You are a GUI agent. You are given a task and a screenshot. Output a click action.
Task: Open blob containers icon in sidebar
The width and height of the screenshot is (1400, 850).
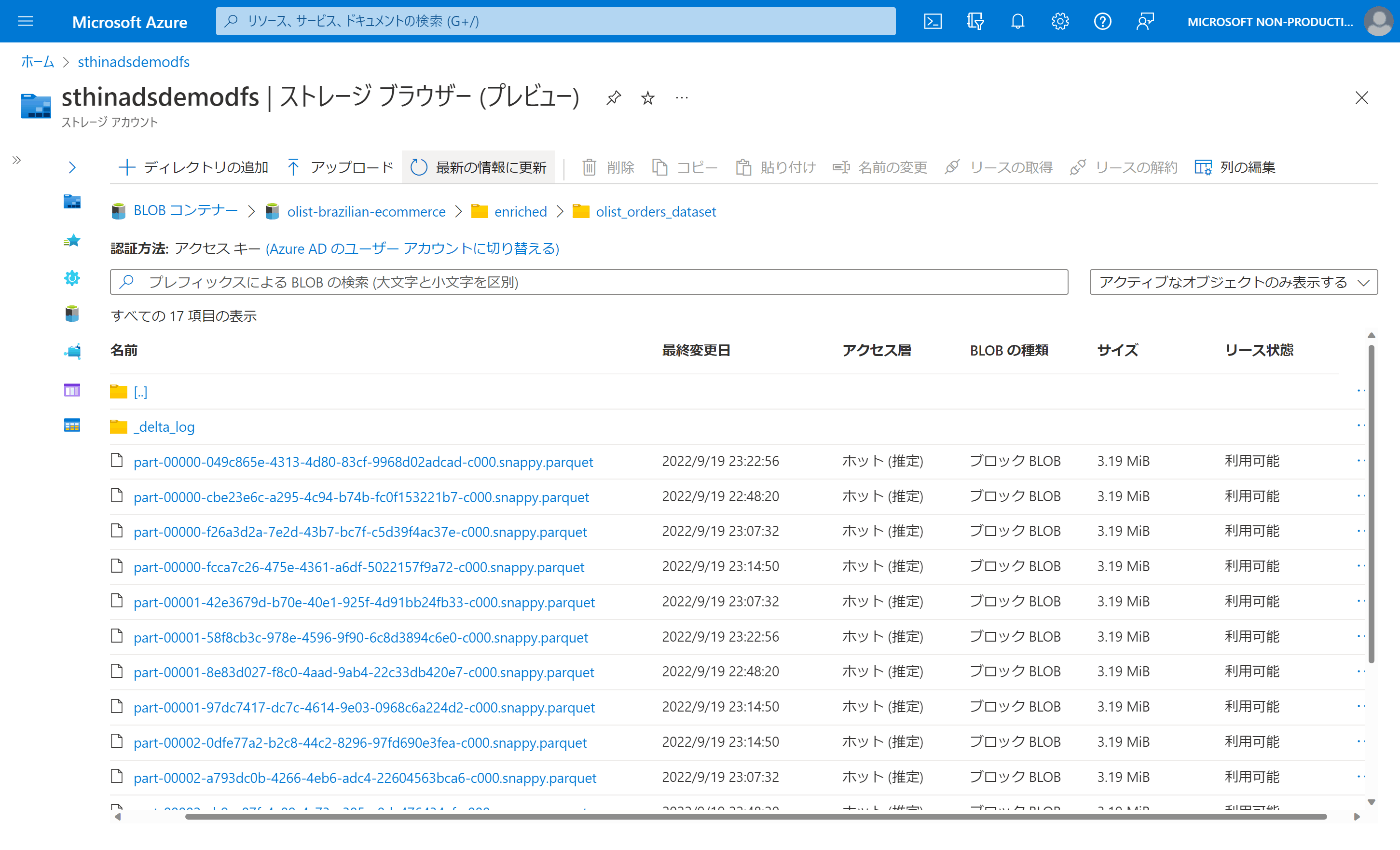(72, 314)
